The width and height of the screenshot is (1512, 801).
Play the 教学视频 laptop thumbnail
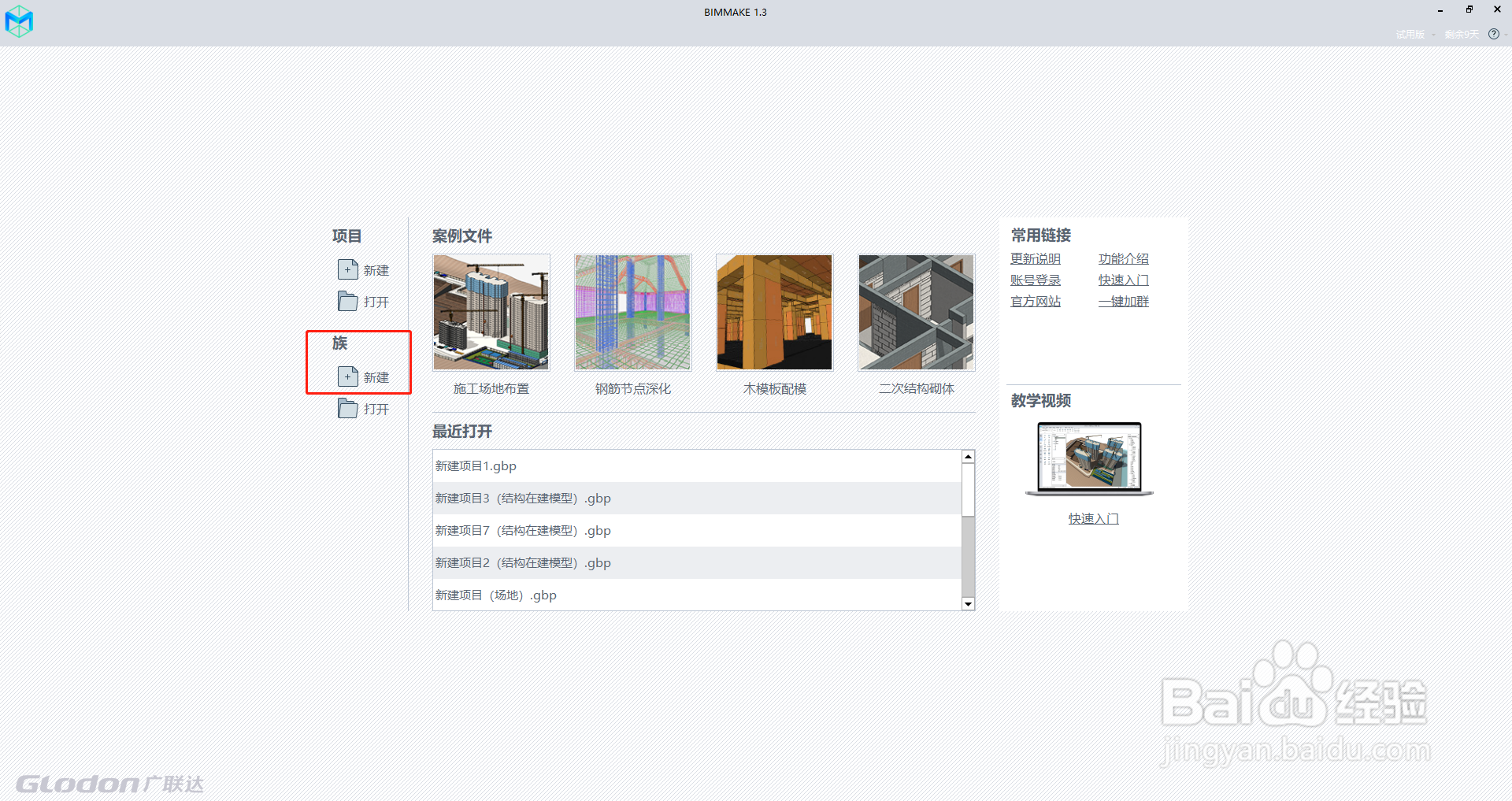click(x=1089, y=458)
